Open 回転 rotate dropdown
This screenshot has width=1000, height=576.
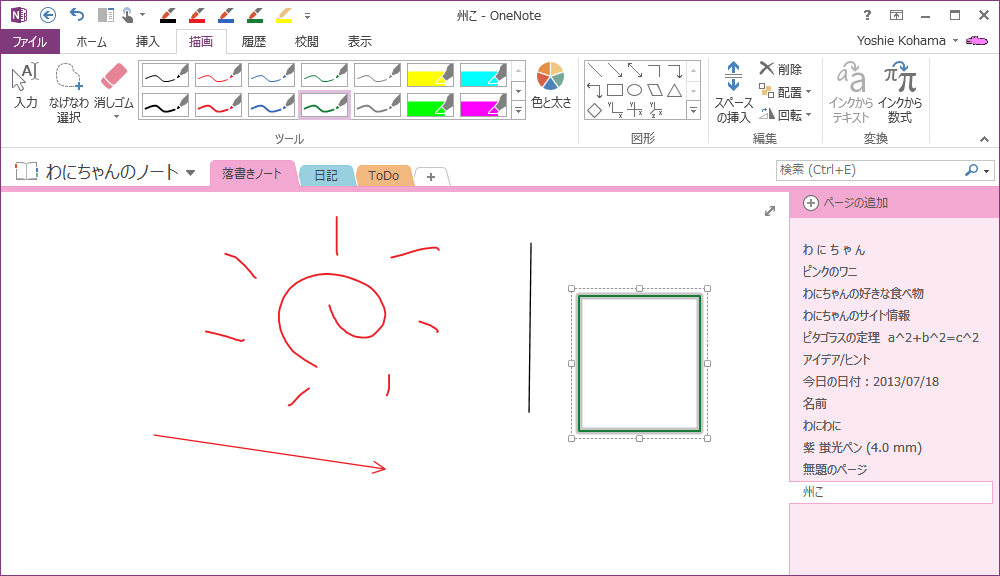click(785, 115)
